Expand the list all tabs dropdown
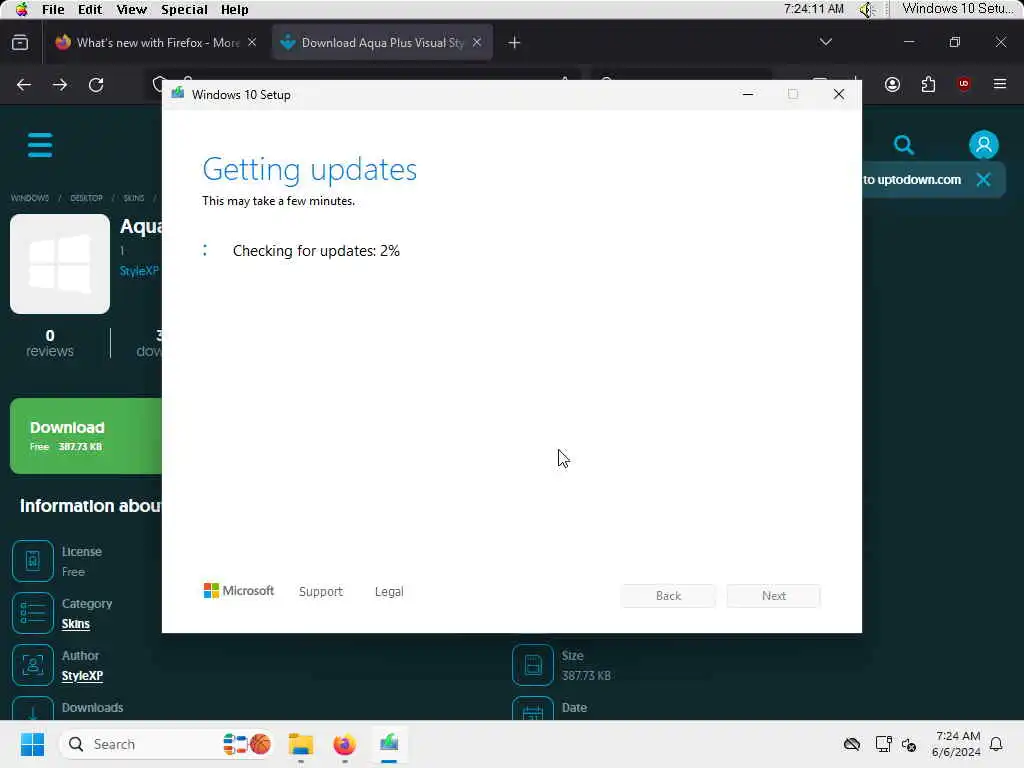The image size is (1024, 768). coord(825,42)
